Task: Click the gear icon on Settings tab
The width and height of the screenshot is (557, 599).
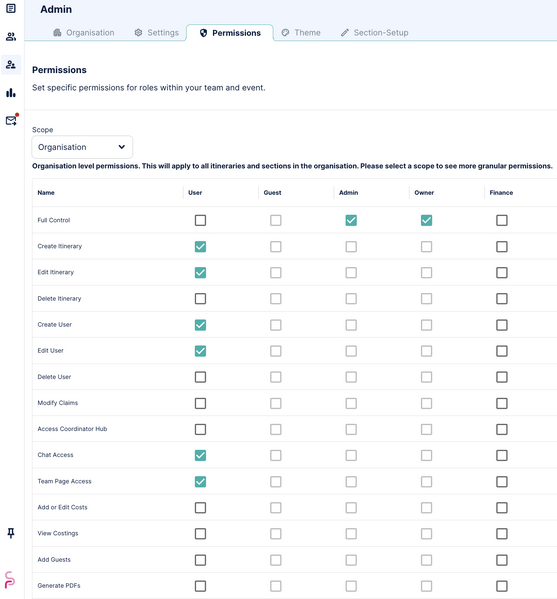Action: (138, 32)
